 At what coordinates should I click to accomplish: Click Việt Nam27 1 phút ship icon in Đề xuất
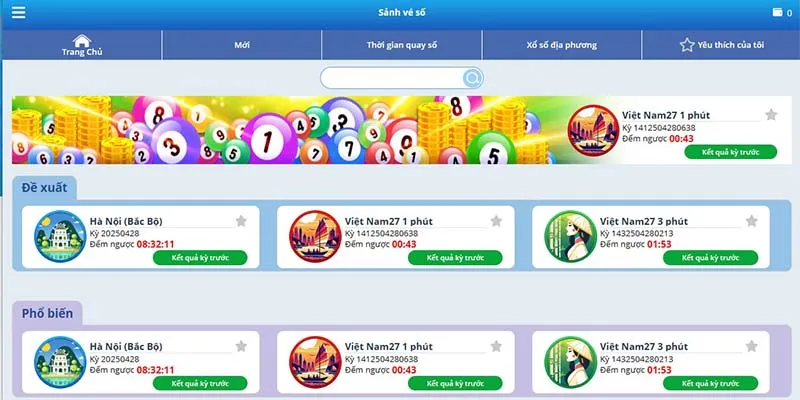point(315,237)
